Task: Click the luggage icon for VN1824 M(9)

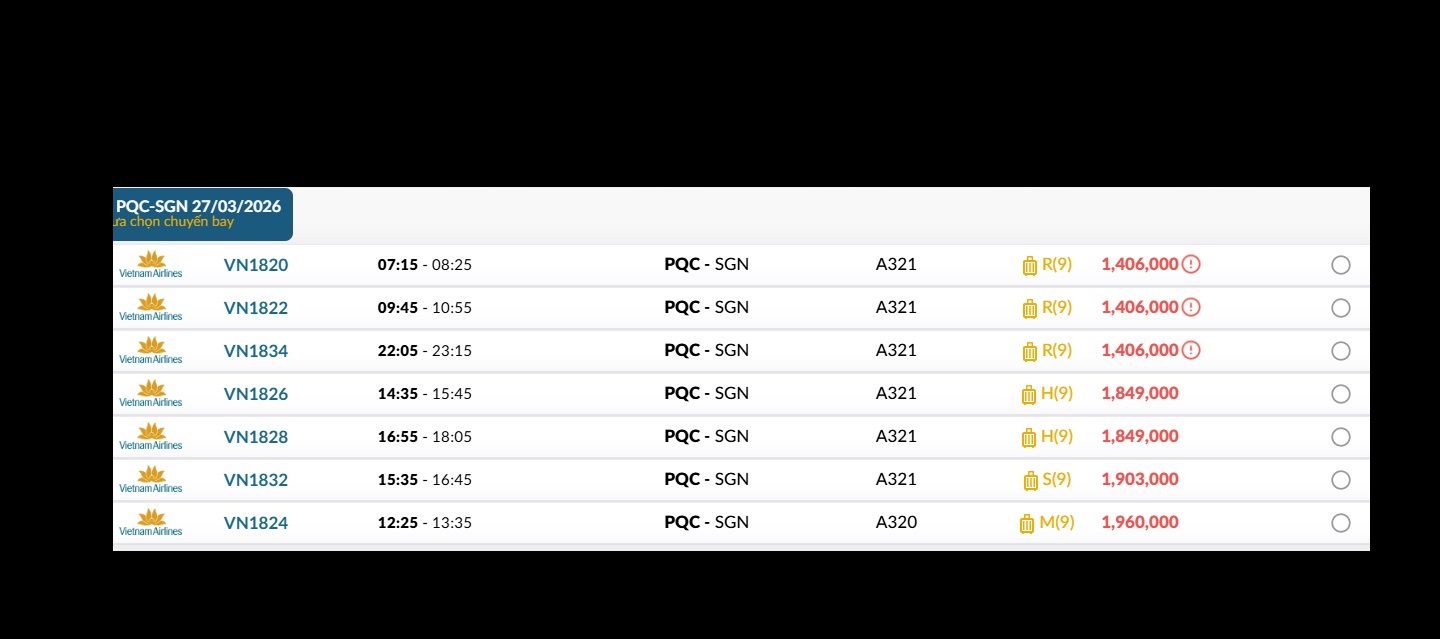Action: (x=1027, y=524)
